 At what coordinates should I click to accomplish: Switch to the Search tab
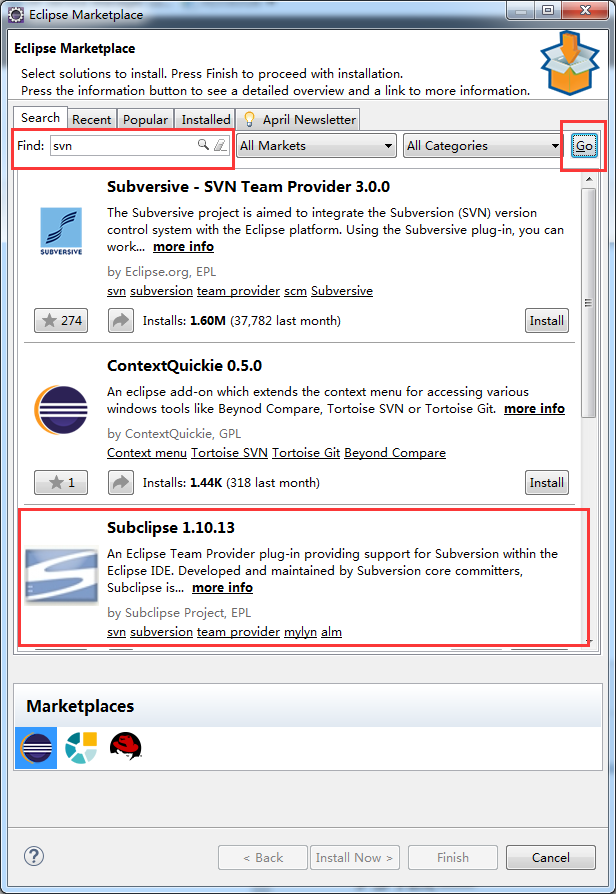[x=40, y=117]
